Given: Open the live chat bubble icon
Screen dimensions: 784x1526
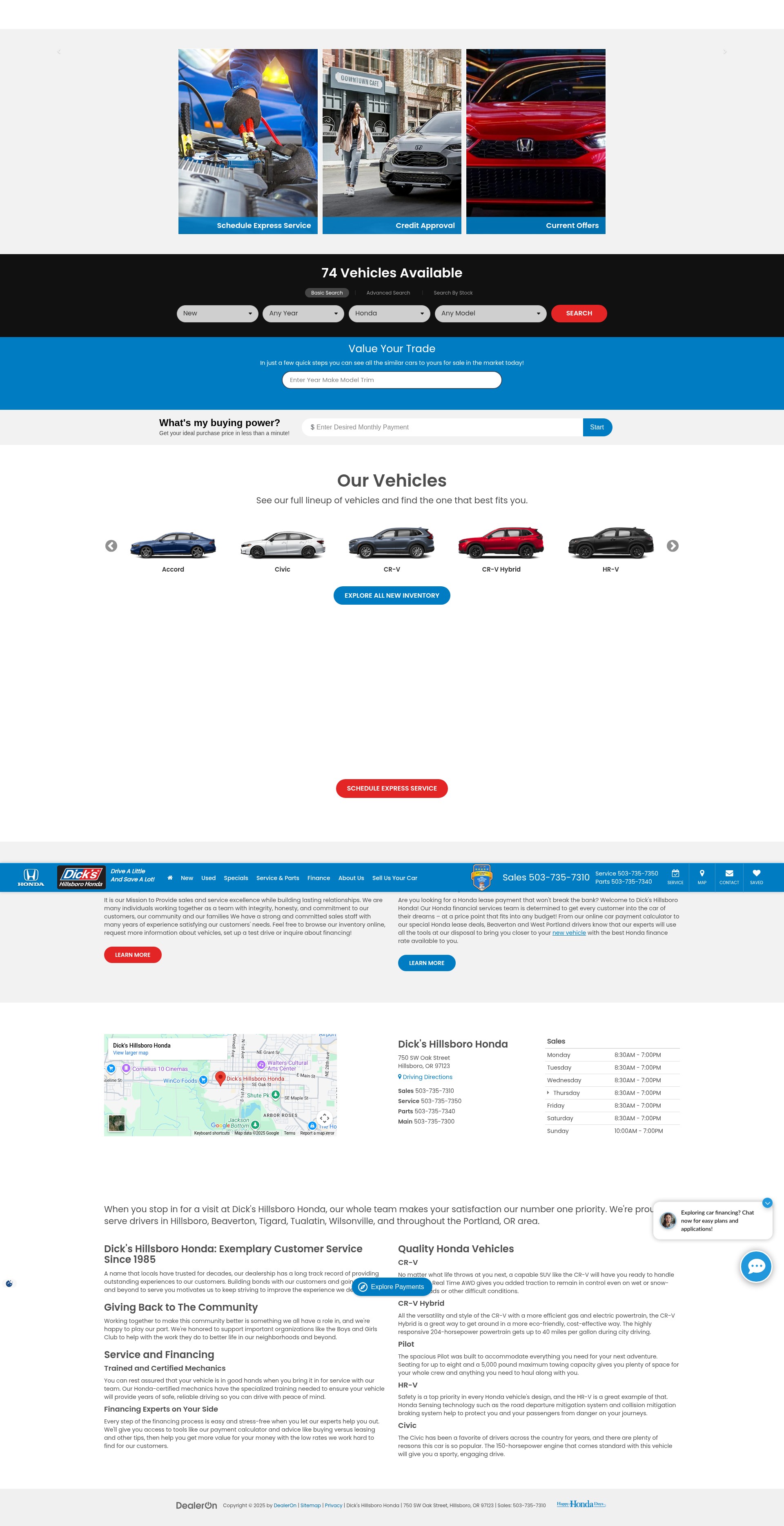Looking at the screenshot, I should pos(756,1267).
